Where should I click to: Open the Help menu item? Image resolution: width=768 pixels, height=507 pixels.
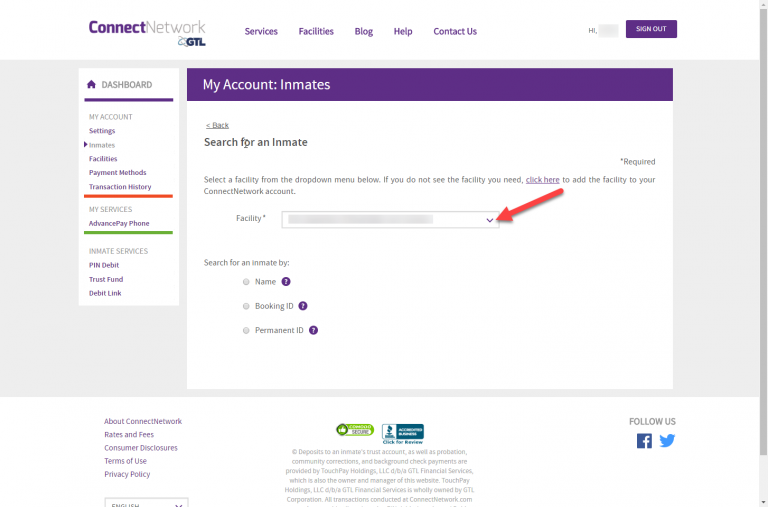403,31
